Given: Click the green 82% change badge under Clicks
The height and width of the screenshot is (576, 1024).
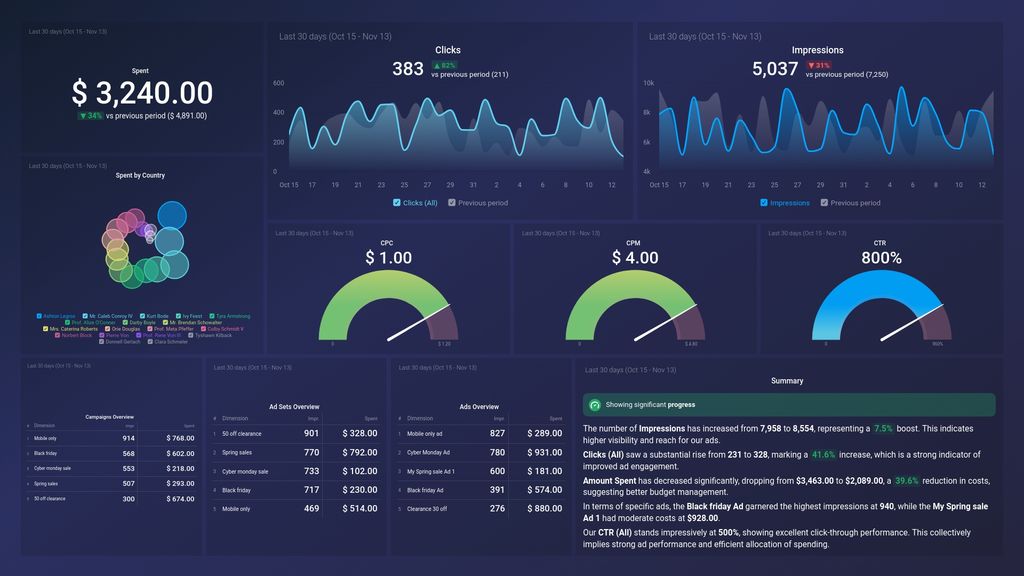Looking at the screenshot, I should 444,65.
